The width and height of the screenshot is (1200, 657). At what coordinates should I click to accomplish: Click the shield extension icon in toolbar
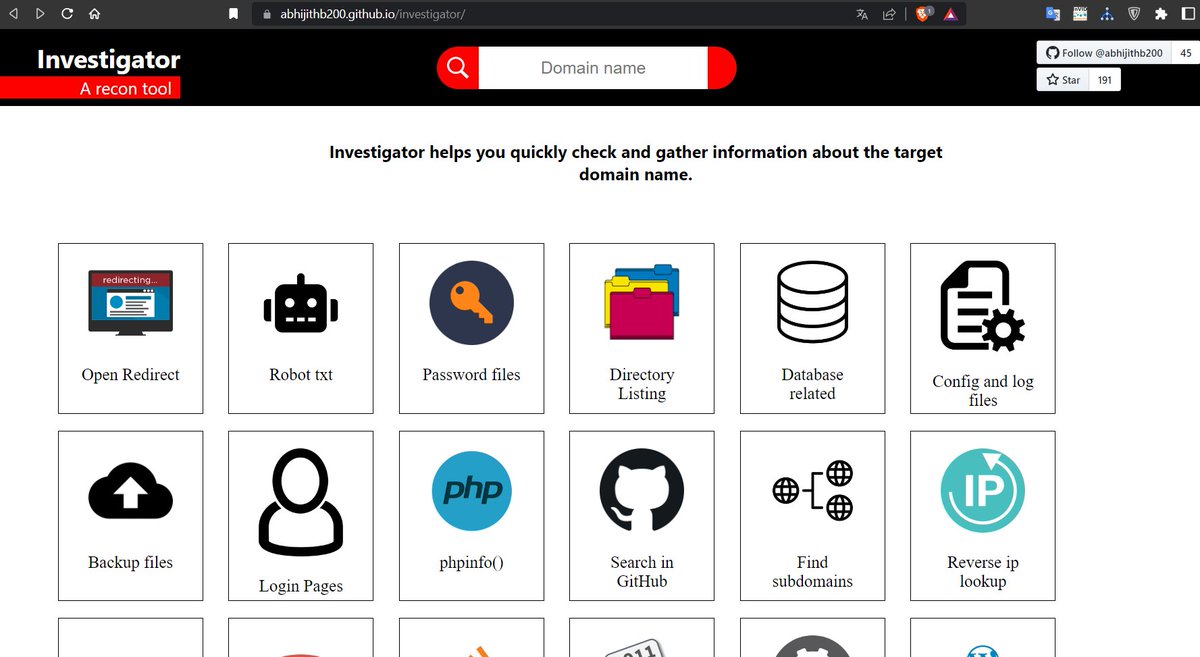click(x=1133, y=14)
